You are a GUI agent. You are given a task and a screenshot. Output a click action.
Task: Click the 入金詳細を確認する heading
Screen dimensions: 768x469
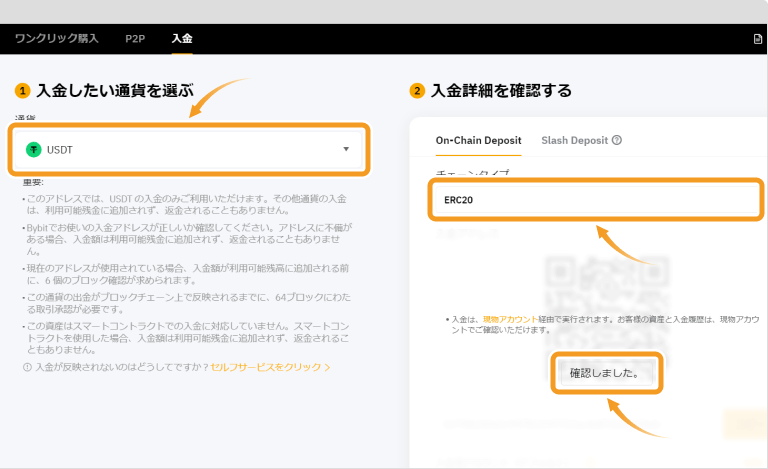(502, 91)
